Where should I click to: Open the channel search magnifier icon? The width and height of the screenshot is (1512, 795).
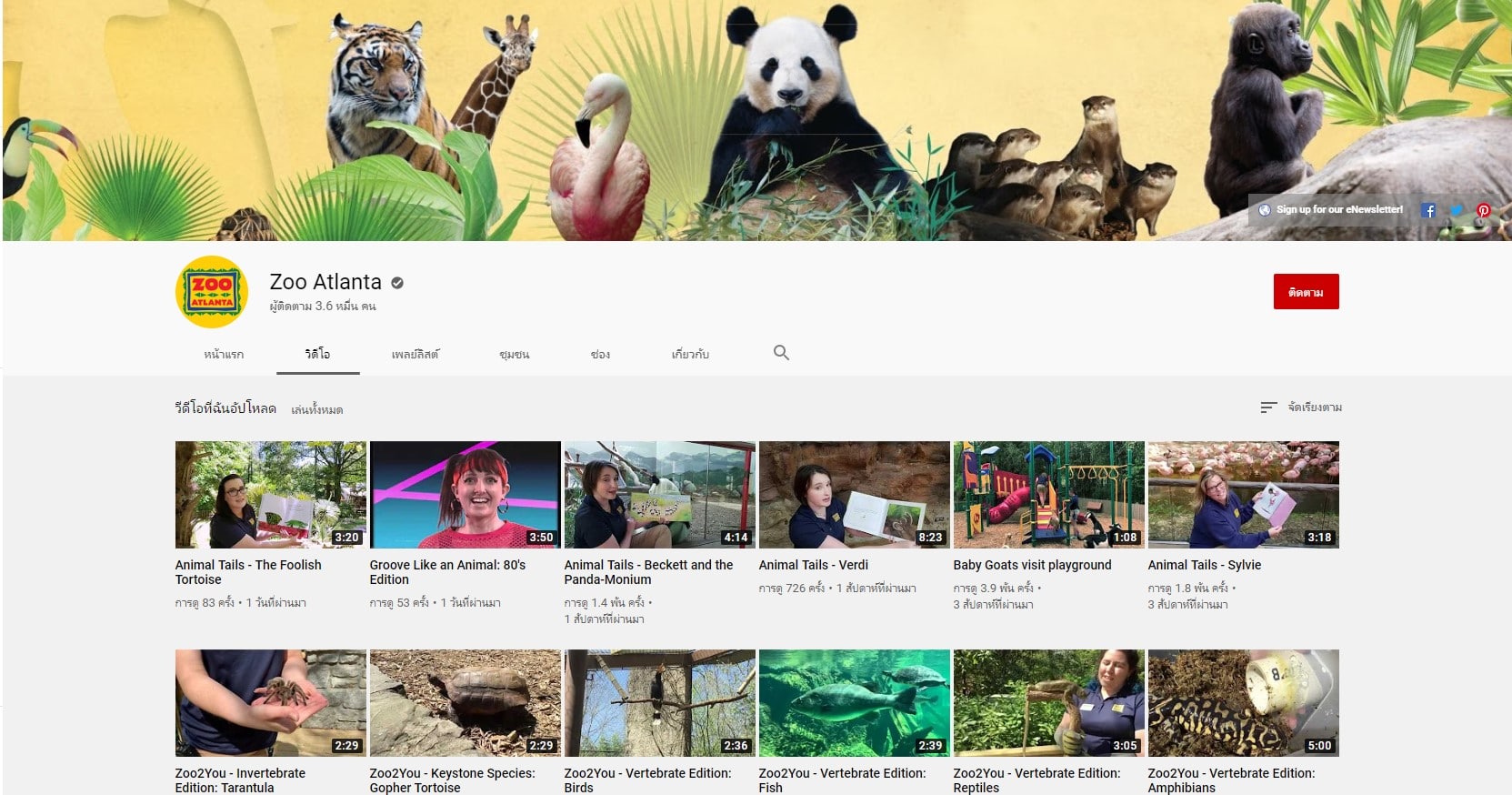tap(781, 353)
